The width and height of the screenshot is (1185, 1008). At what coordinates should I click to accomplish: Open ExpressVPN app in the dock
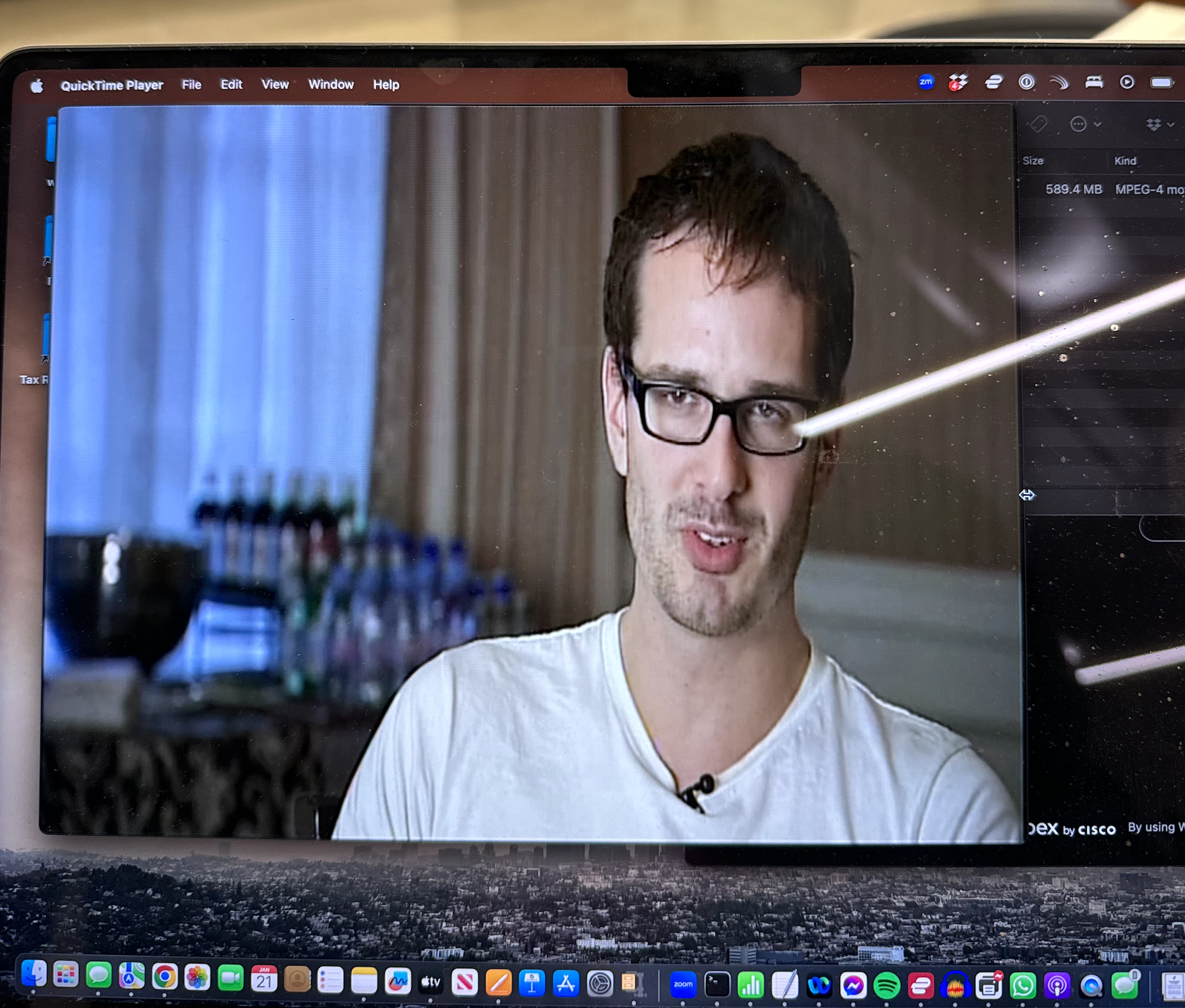tap(921, 986)
